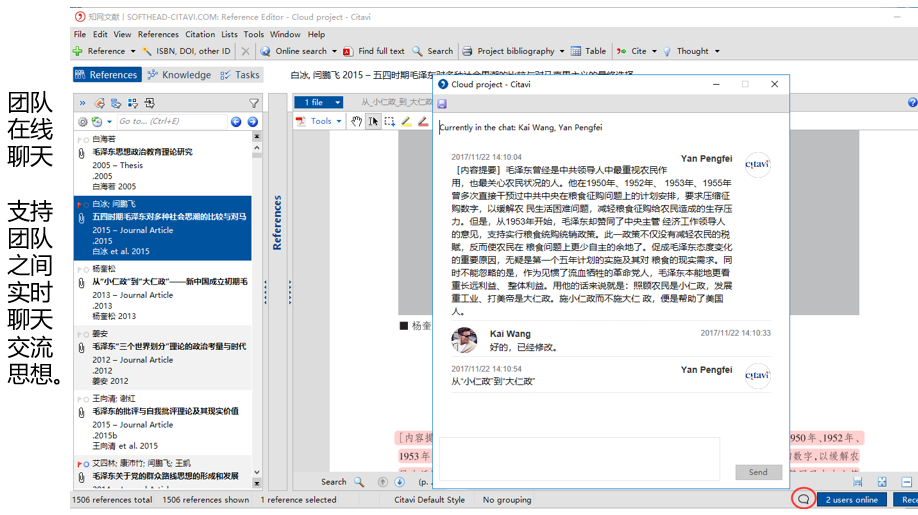Toggle the read circle on 姜安 reference
The height and width of the screenshot is (515, 918).
[86, 335]
